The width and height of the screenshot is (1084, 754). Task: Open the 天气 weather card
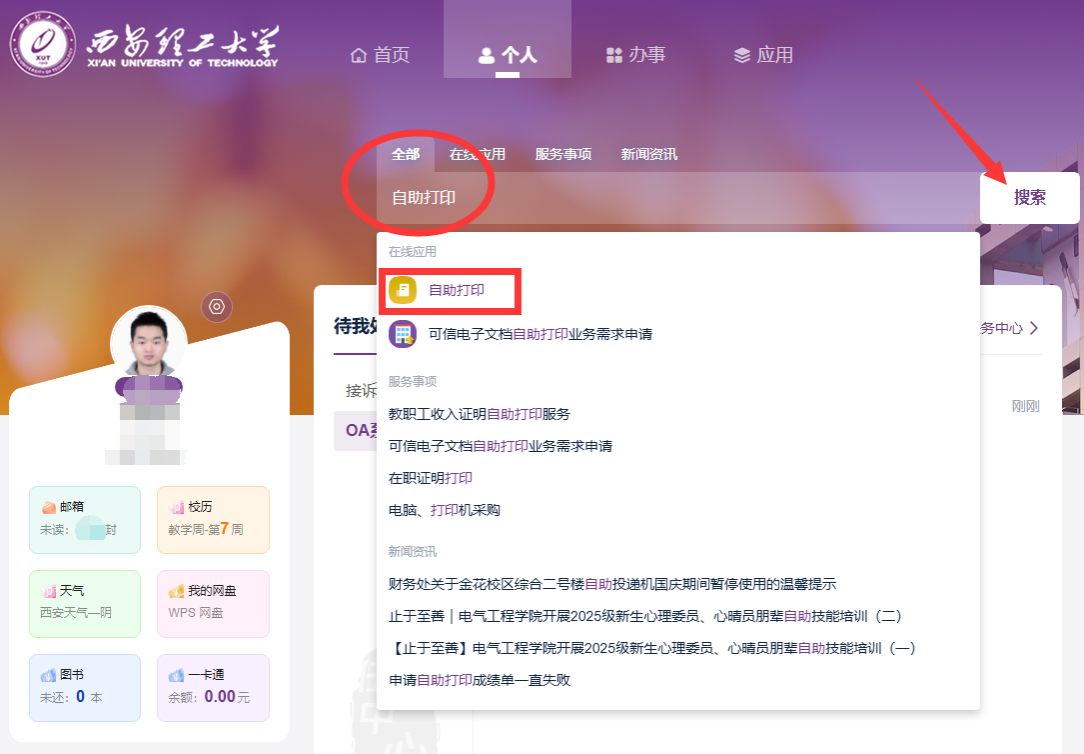tap(85, 603)
